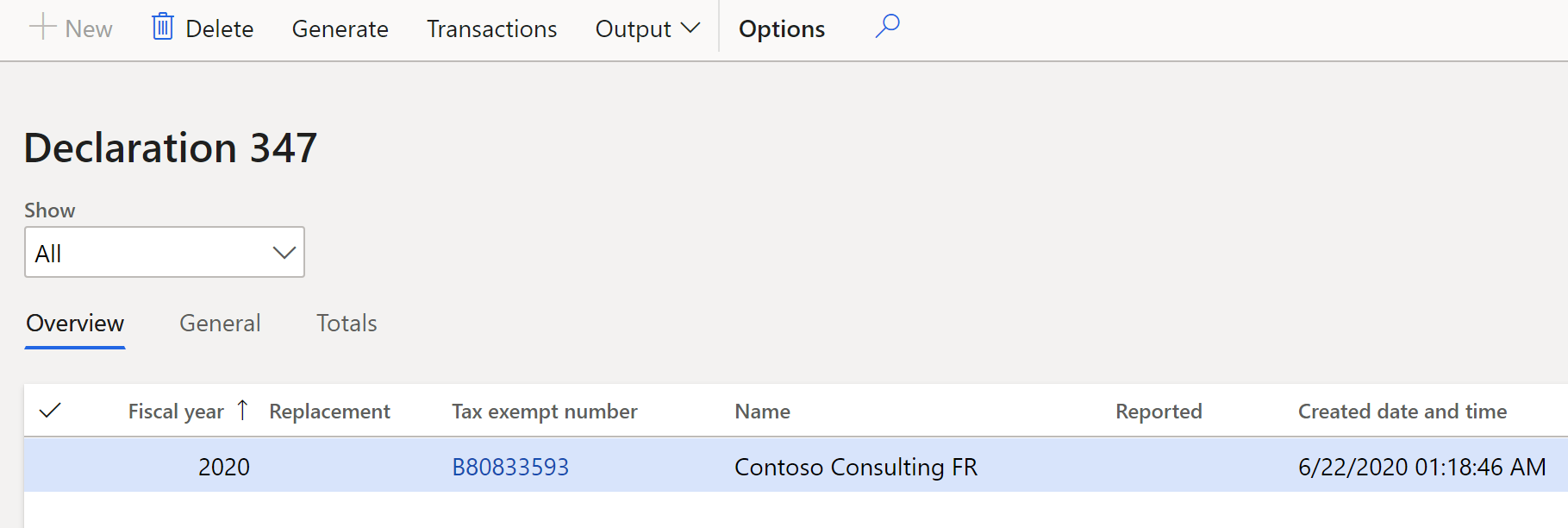This screenshot has width=1568, height=528.
Task: Click the Fiscal year sort arrow
Action: 243,410
